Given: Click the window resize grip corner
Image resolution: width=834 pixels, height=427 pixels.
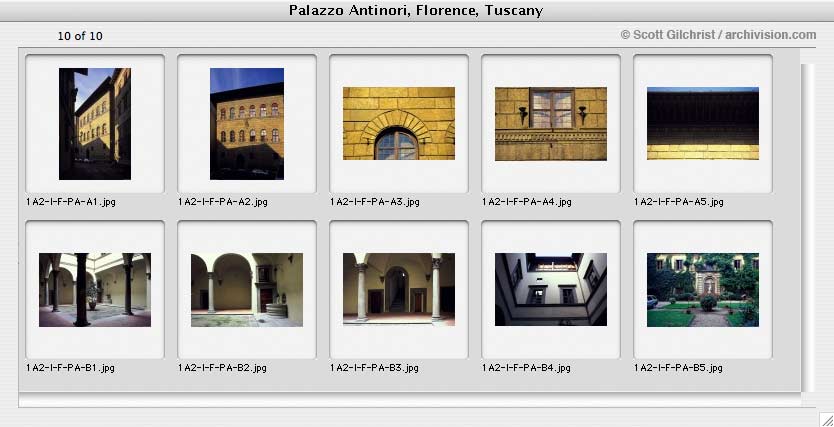Looking at the screenshot, I should 825,418.
